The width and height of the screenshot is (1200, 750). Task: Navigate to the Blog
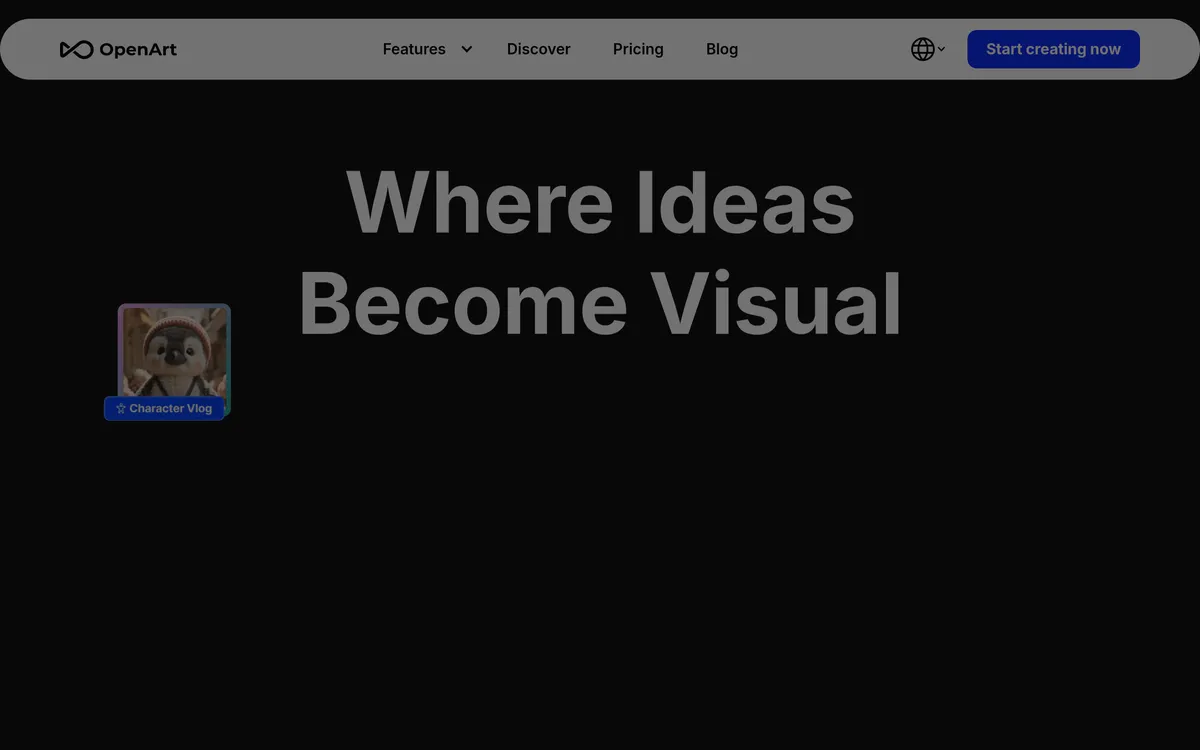(x=722, y=49)
